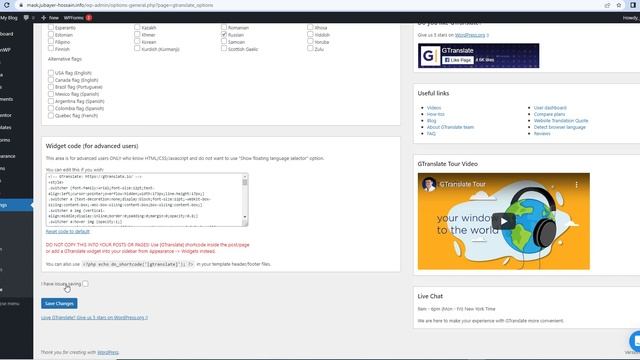
Task: Click 'Reset code to default' link
Action: pyautogui.click(x=67, y=231)
